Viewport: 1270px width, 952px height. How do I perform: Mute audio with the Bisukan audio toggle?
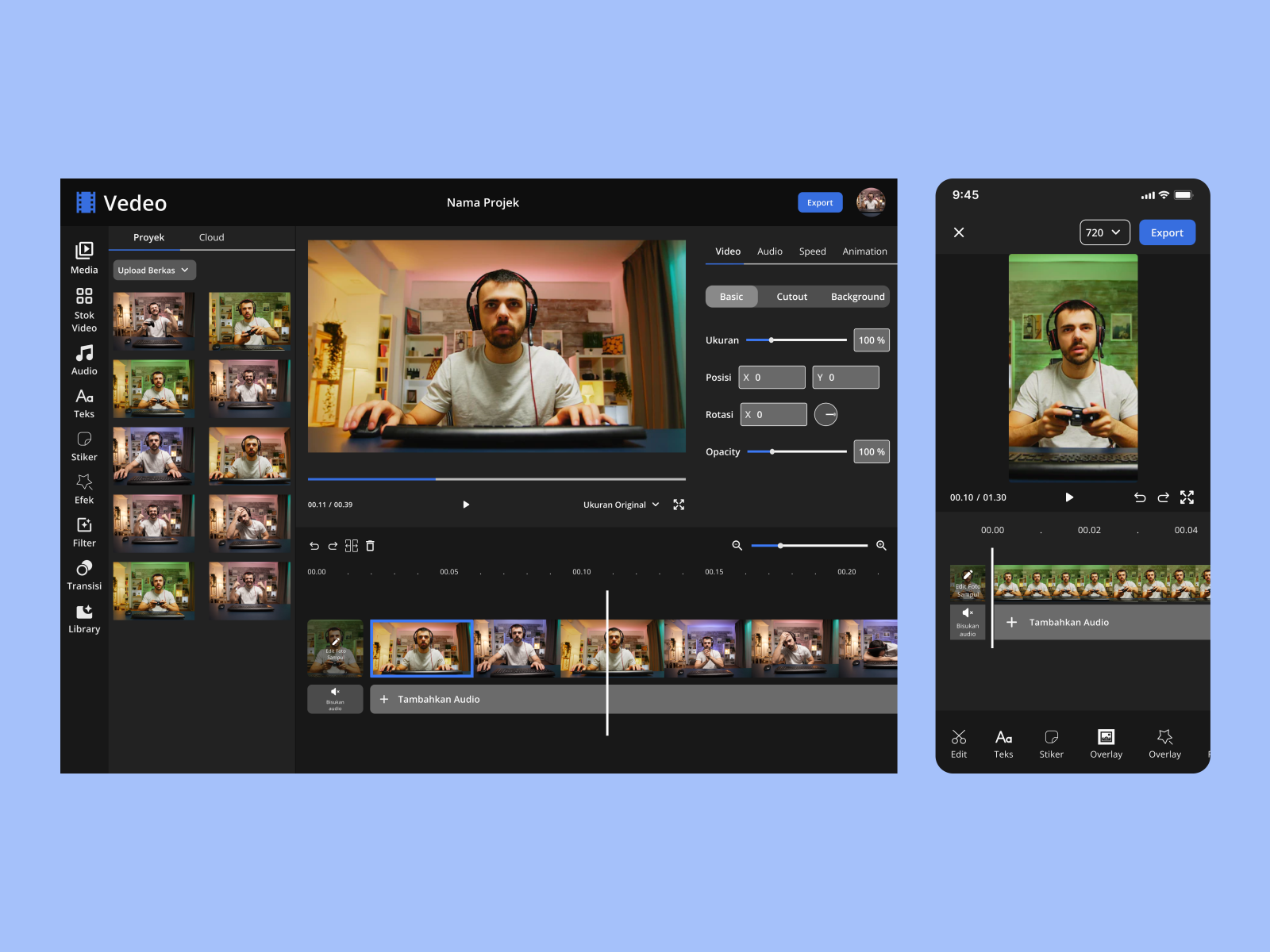pyautogui.click(x=334, y=699)
